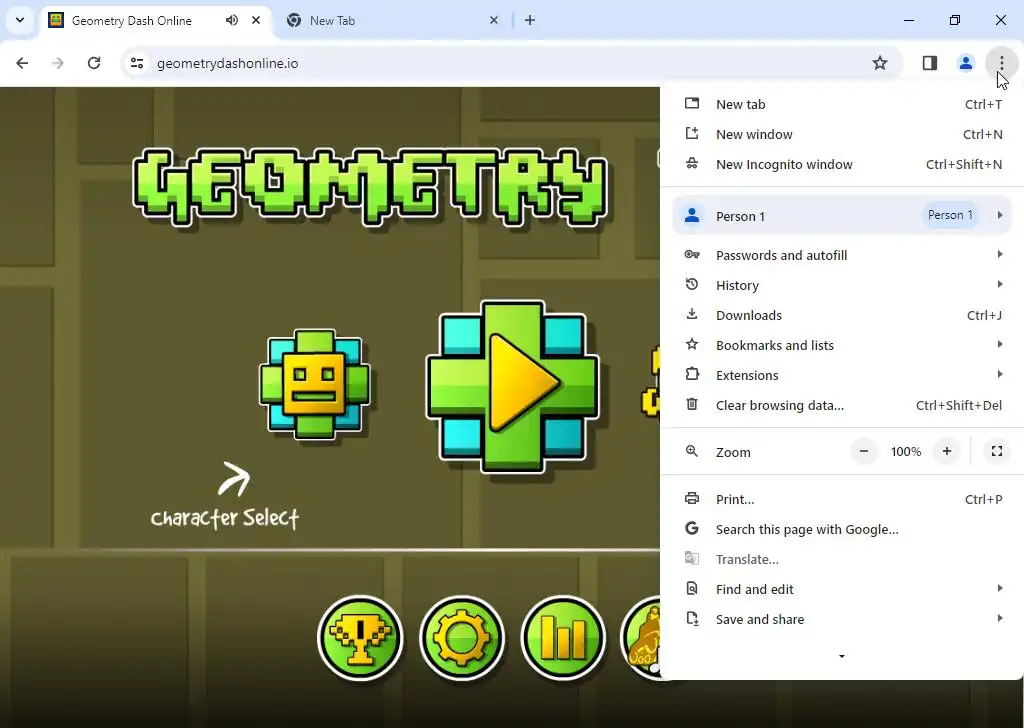Open a new tab with plus button
Image resolution: width=1024 pixels, height=728 pixels.
pyautogui.click(x=530, y=20)
